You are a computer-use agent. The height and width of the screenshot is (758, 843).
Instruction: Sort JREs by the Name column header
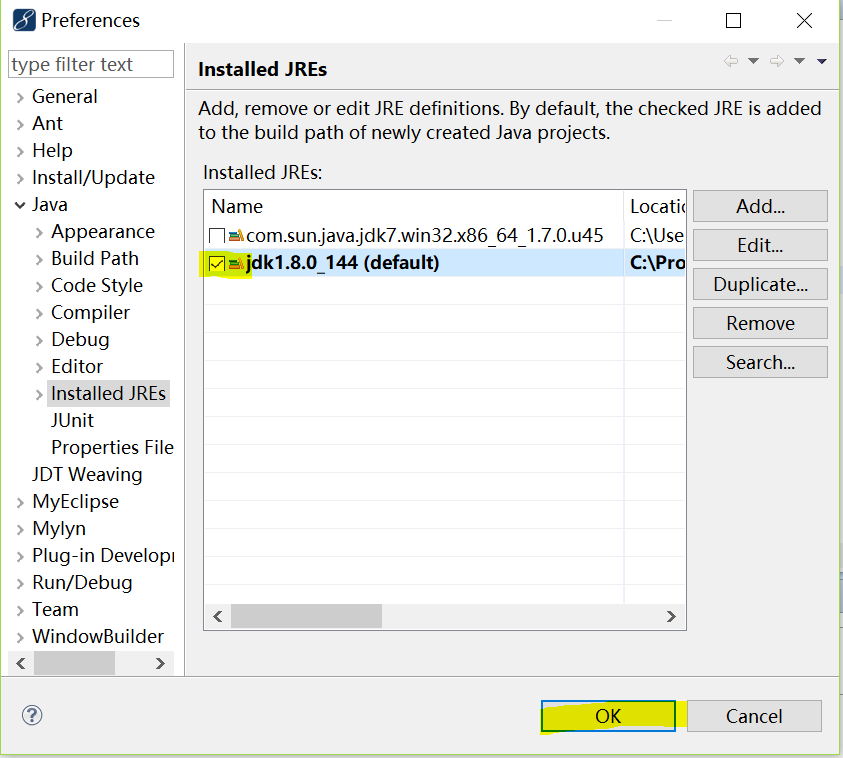tap(413, 206)
